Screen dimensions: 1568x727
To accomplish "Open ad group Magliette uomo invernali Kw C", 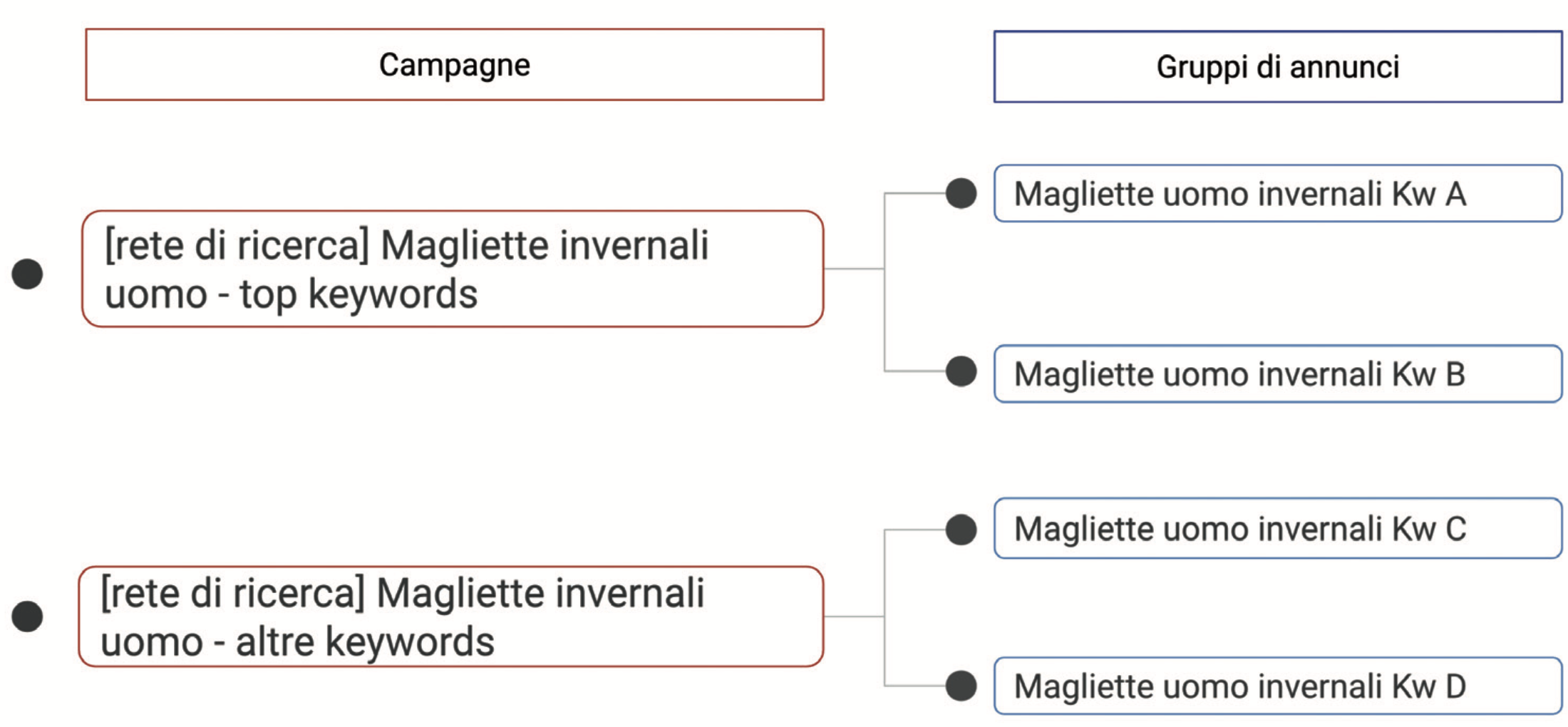I will (x=1278, y=528).
